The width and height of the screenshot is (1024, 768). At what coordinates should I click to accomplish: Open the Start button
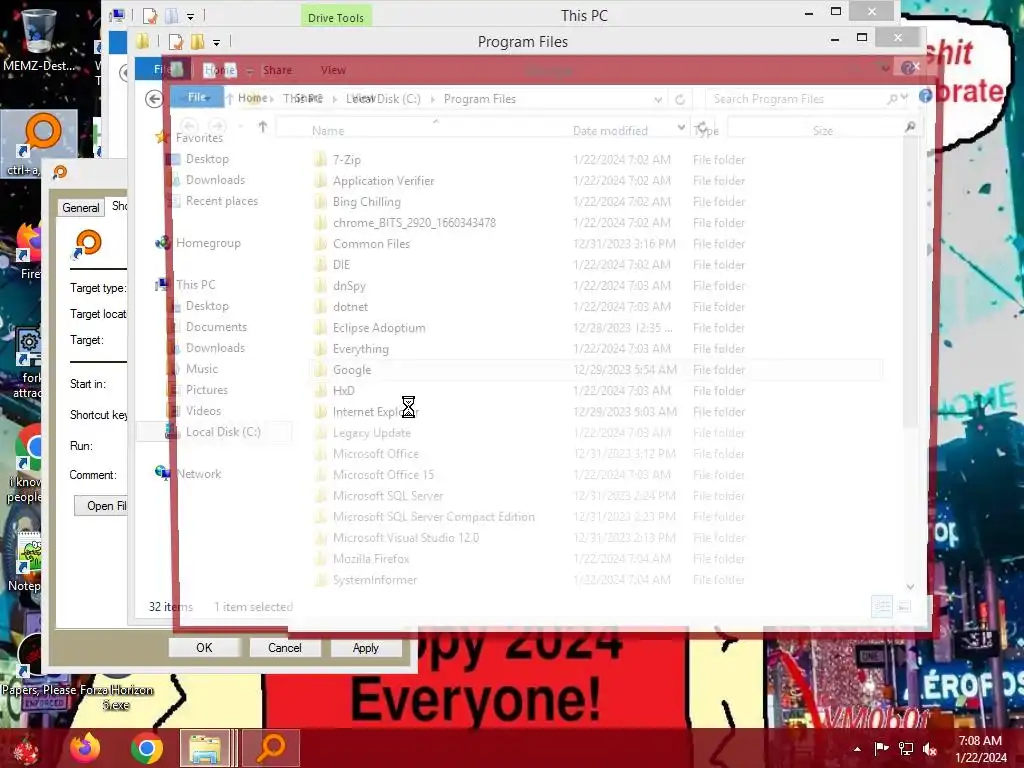[26, 749]
